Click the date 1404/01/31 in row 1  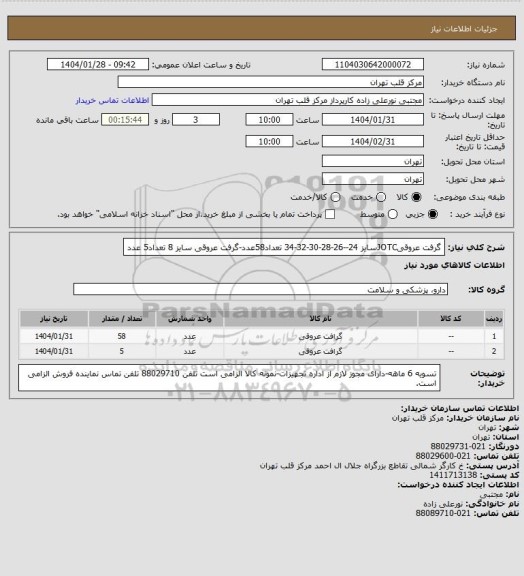coord(54,336)
